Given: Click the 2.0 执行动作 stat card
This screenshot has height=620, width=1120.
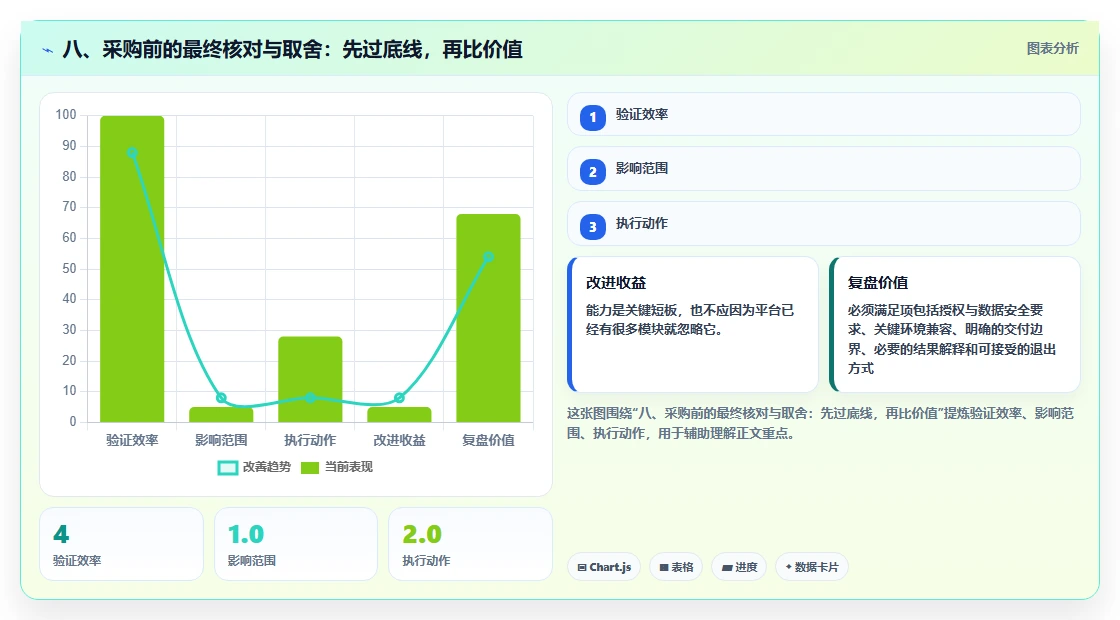Looking at the screenshot, I should (470, 544).
